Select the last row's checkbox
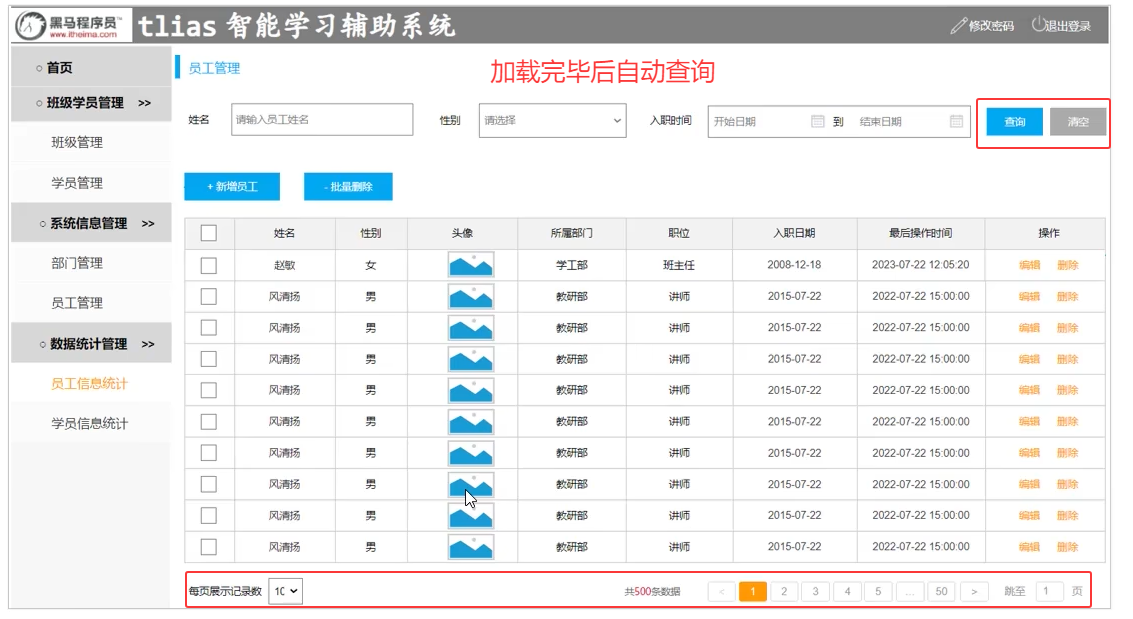This screenshot has height=619, width=1133. click(209, 547)
